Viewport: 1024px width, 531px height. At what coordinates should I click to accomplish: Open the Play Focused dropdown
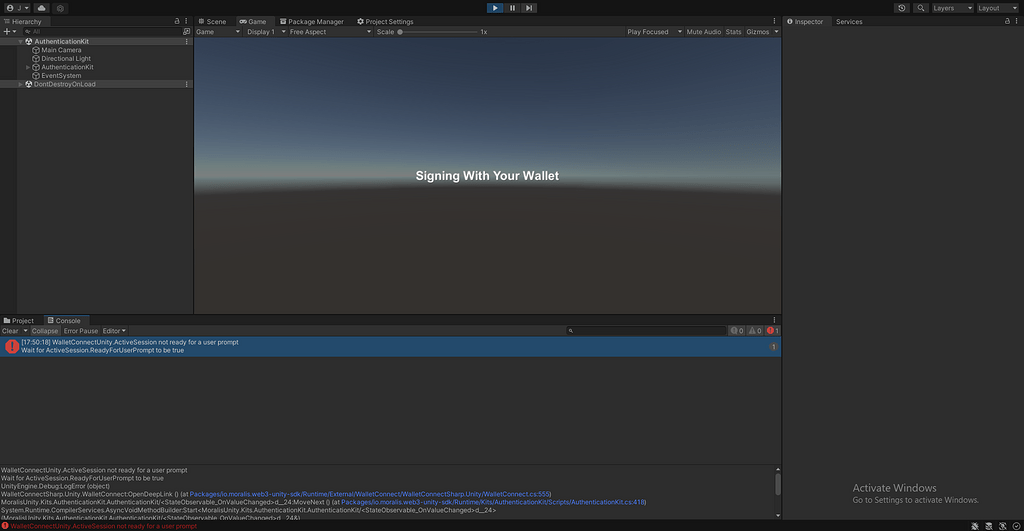click(x=654, y=31)
